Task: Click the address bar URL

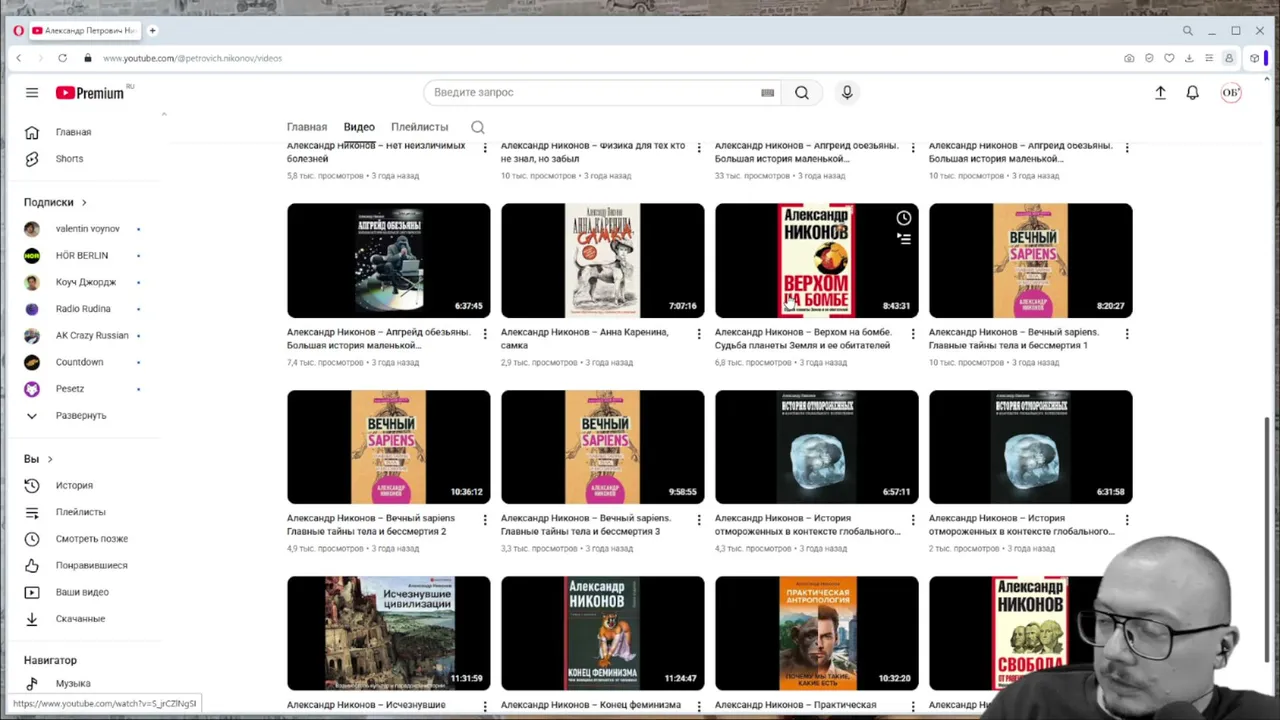Action: click(192, 58)
